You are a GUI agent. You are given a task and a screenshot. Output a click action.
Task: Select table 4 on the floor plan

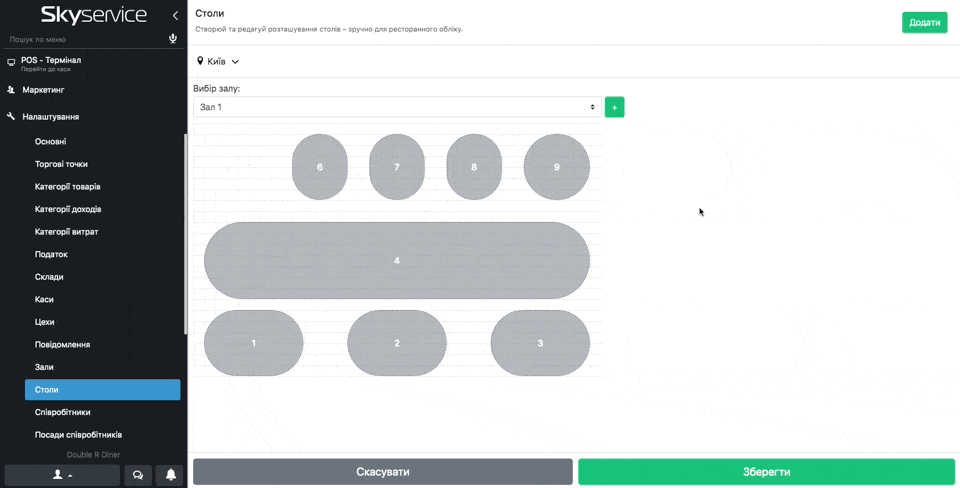pos(397,261)
